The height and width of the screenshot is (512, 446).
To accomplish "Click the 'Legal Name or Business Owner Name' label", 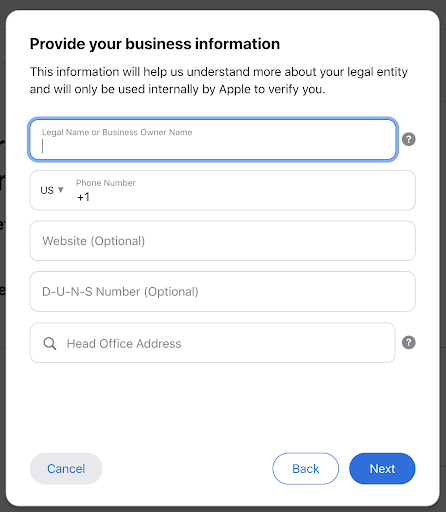I will (x=117, y=132).
